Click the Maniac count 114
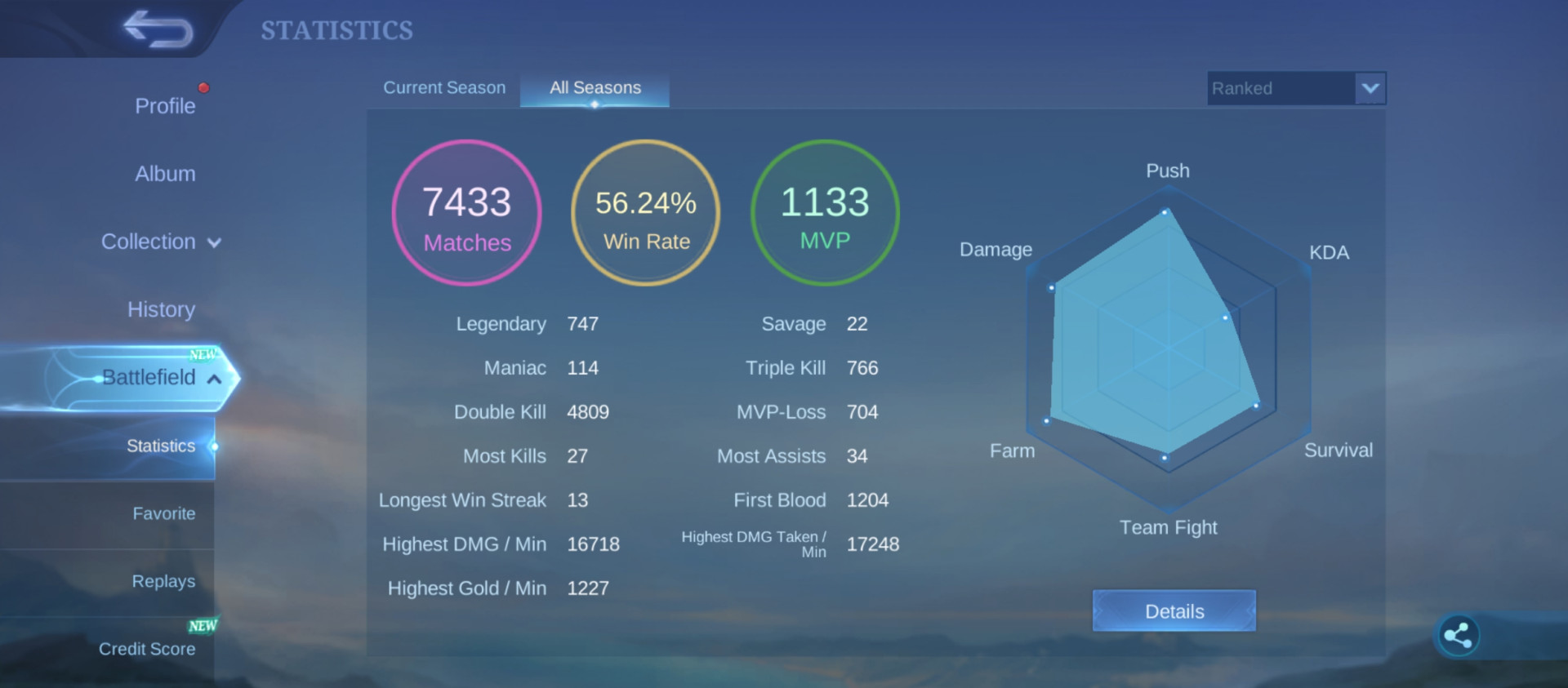Viewport: 1568px width, 688px height. click(x=583, y=368)
